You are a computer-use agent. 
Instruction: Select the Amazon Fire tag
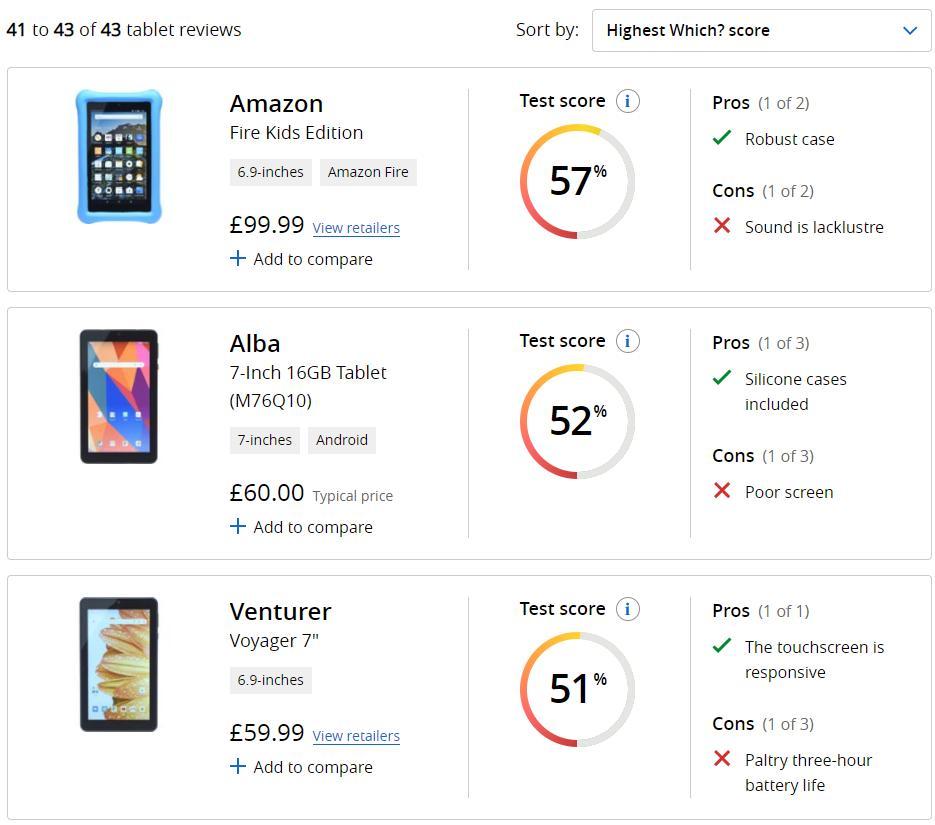coord(368,172)
